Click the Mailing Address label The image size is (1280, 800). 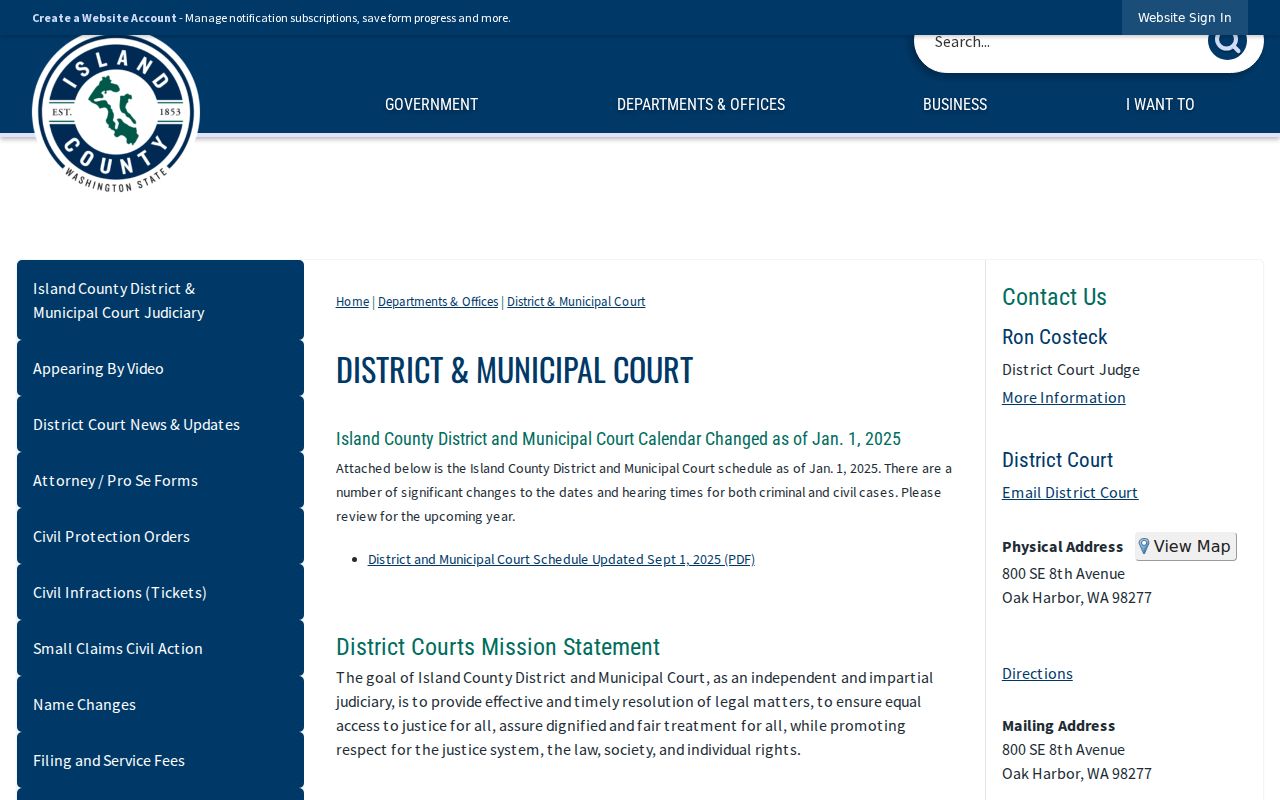[x=1058, y=725]
